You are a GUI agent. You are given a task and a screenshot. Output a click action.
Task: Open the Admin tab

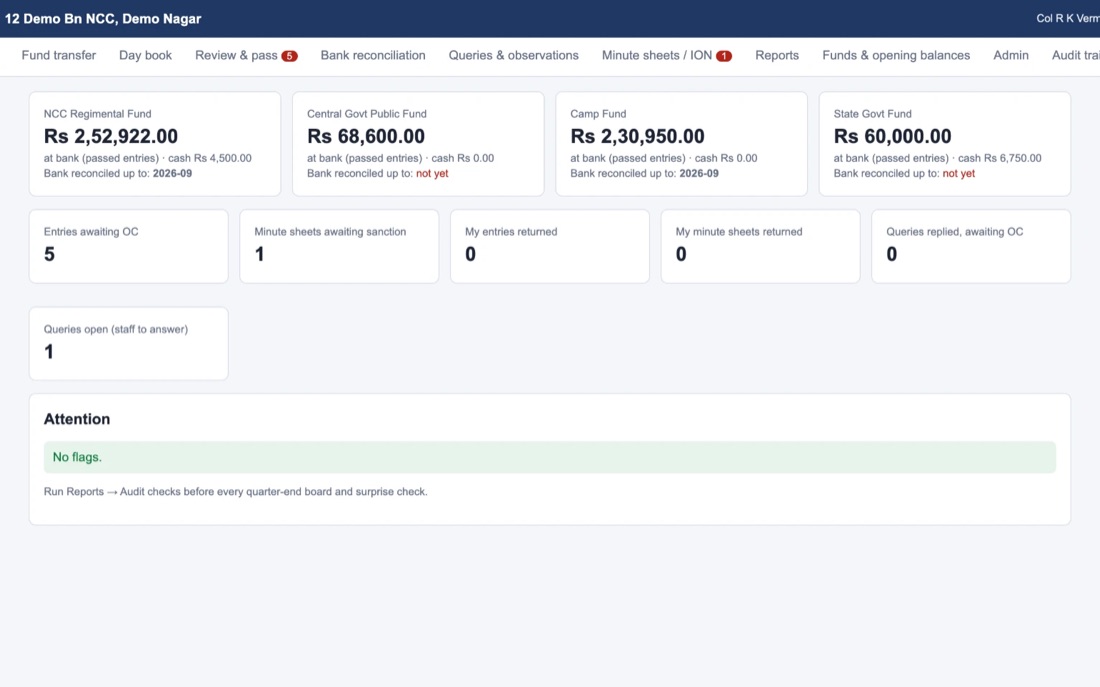pos(1011,55)
